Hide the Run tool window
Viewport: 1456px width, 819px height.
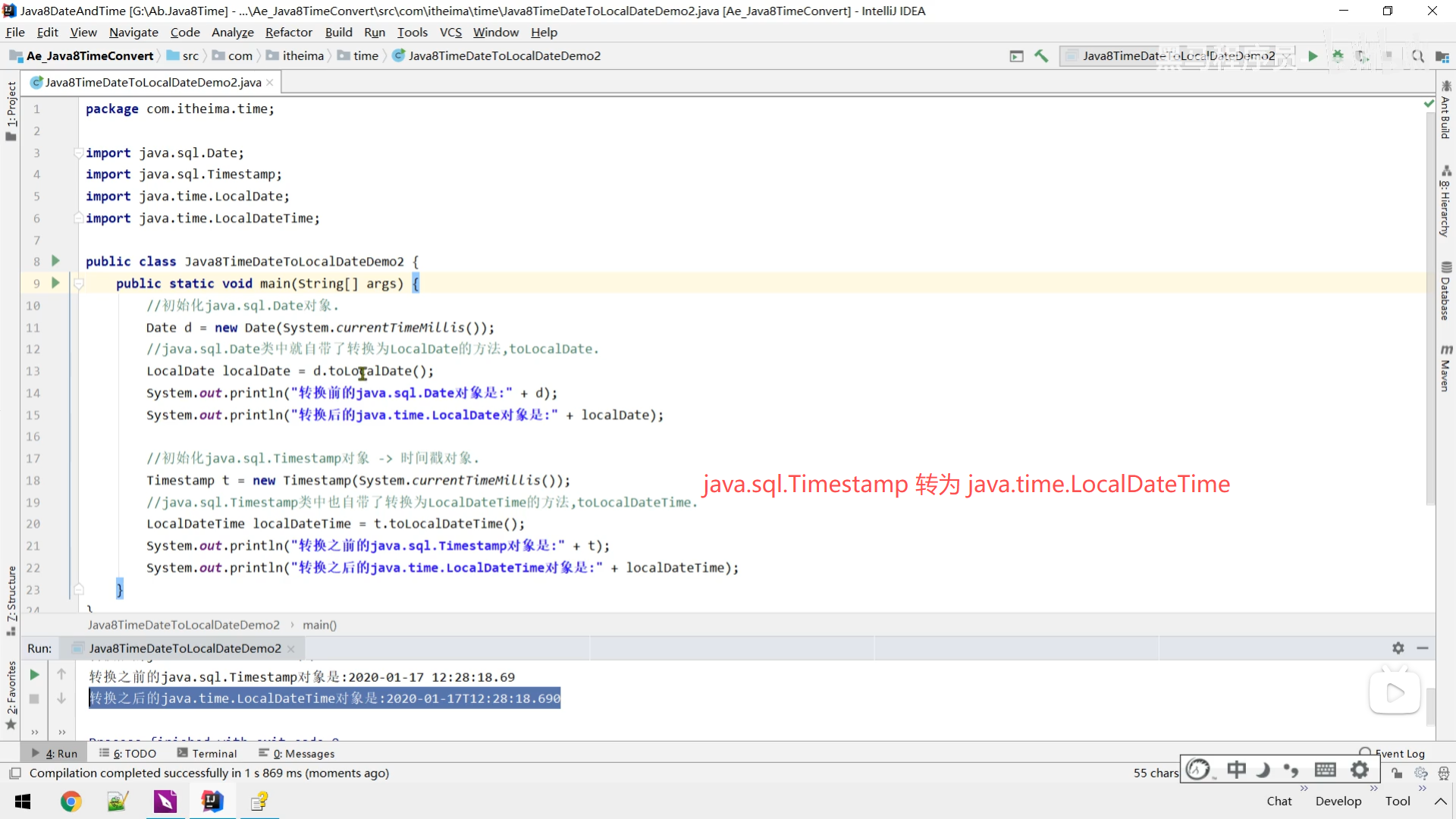point(1423,648)
